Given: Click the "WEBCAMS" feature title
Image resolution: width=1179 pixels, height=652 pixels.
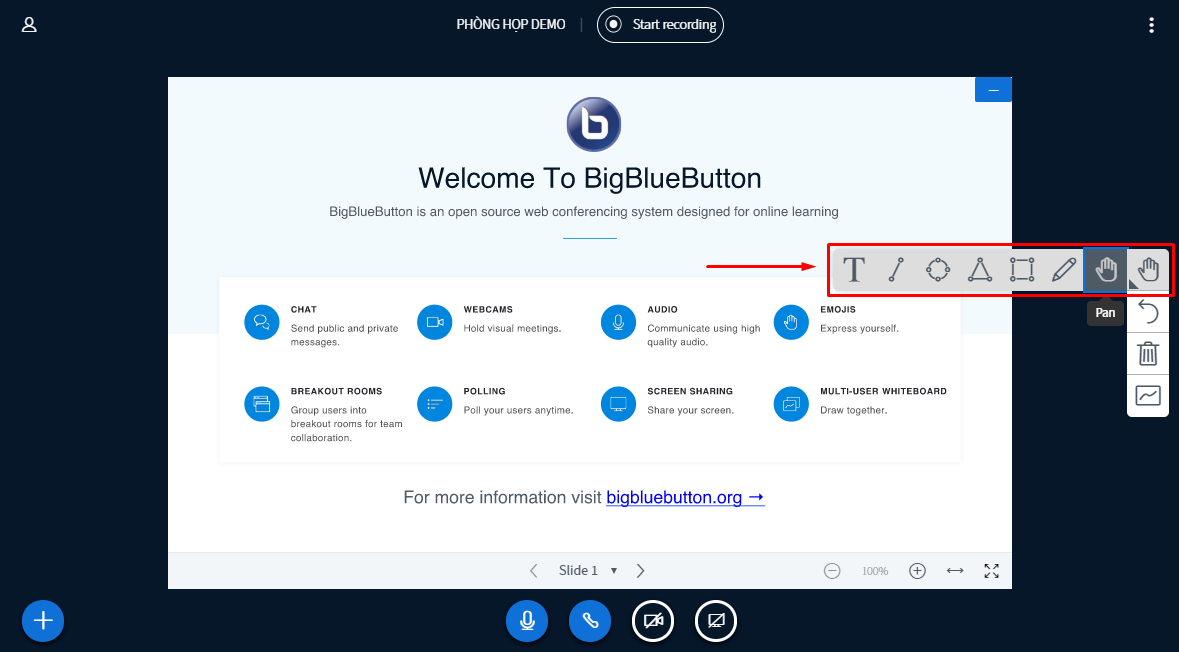Looking at the screenshot, I should (x=488, y=309).
